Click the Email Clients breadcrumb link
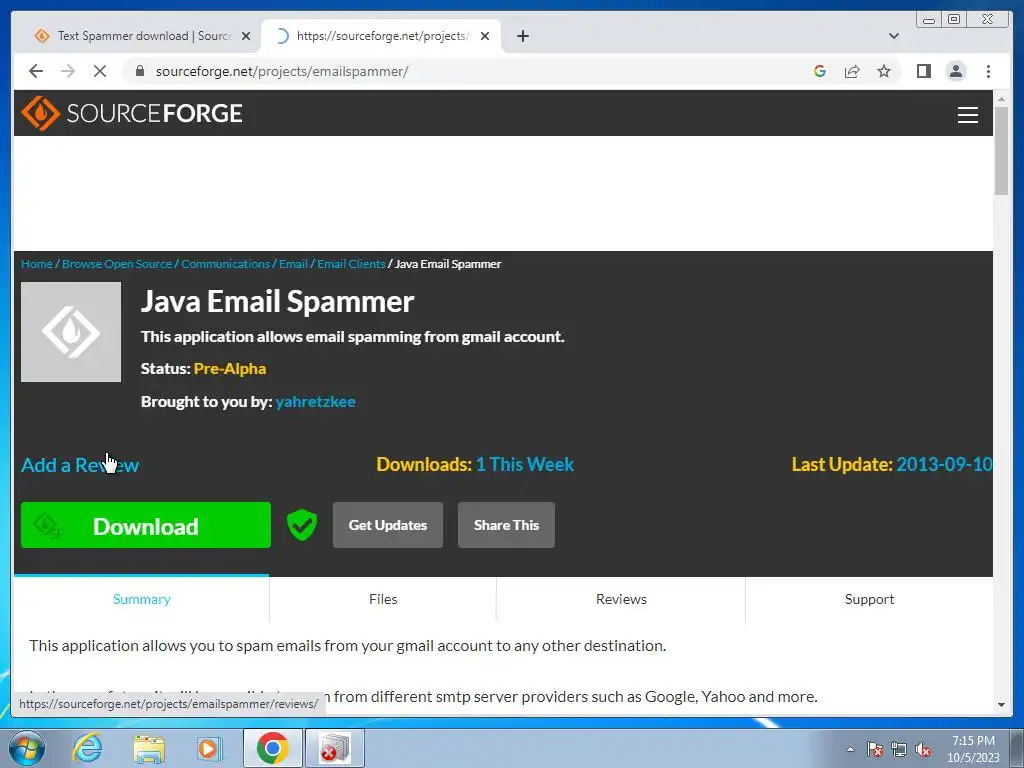 351,264
